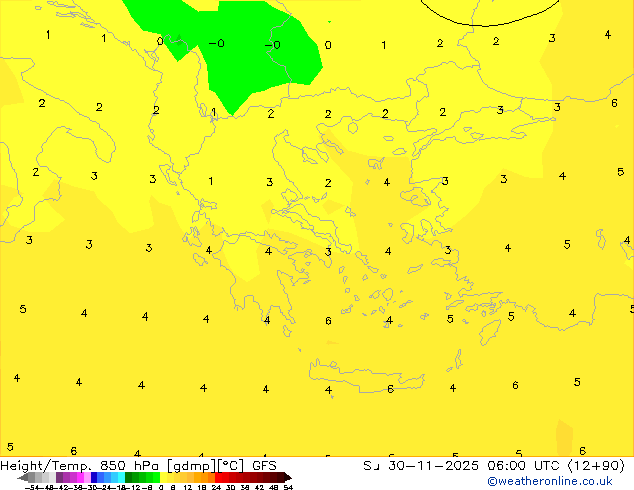The image size is (634, 490).
Task: Click the dark arrow at legend's right end
Action: click(x=288, y=477)
